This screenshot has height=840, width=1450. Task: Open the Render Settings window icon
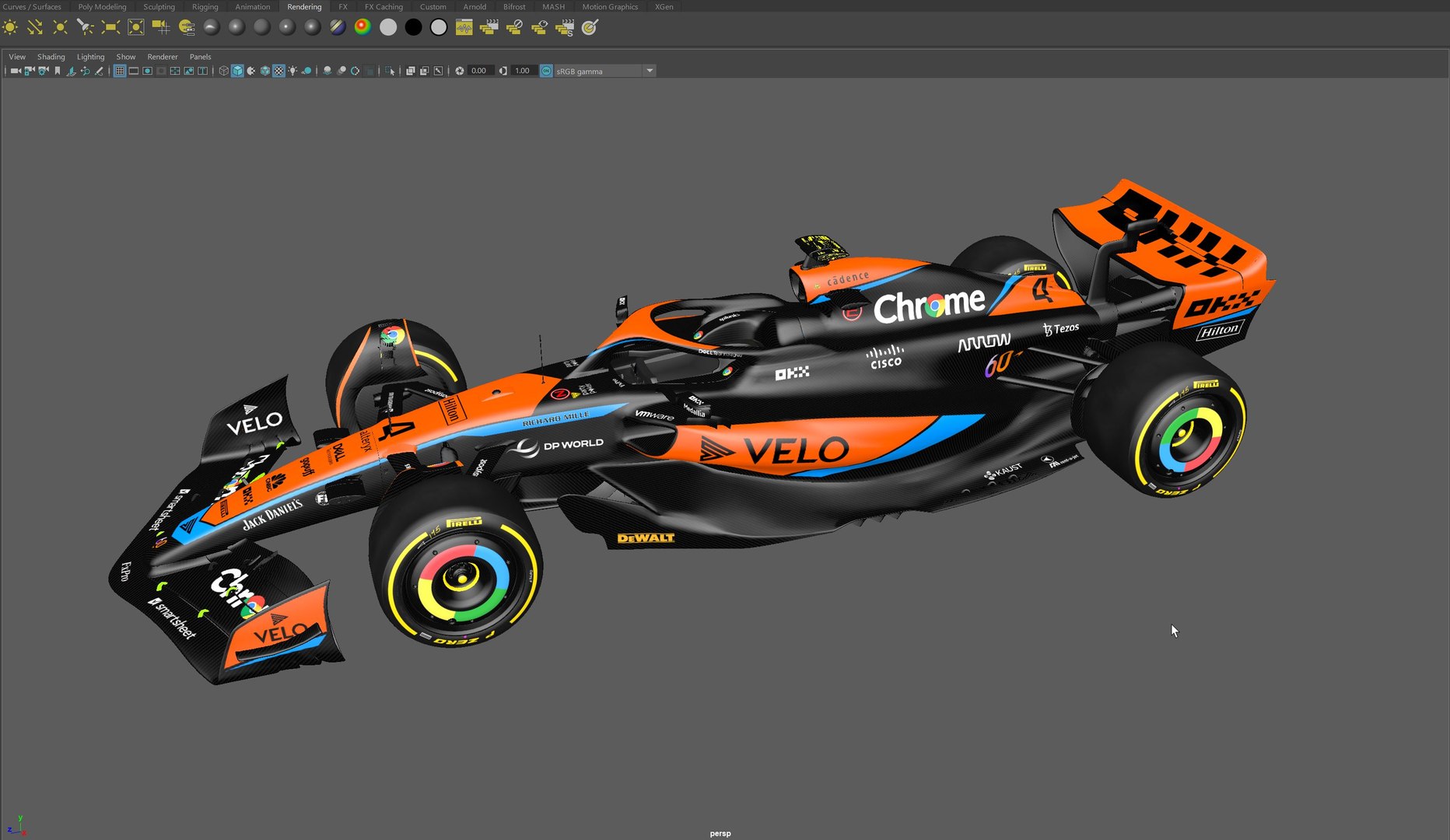tap(464, 27)
